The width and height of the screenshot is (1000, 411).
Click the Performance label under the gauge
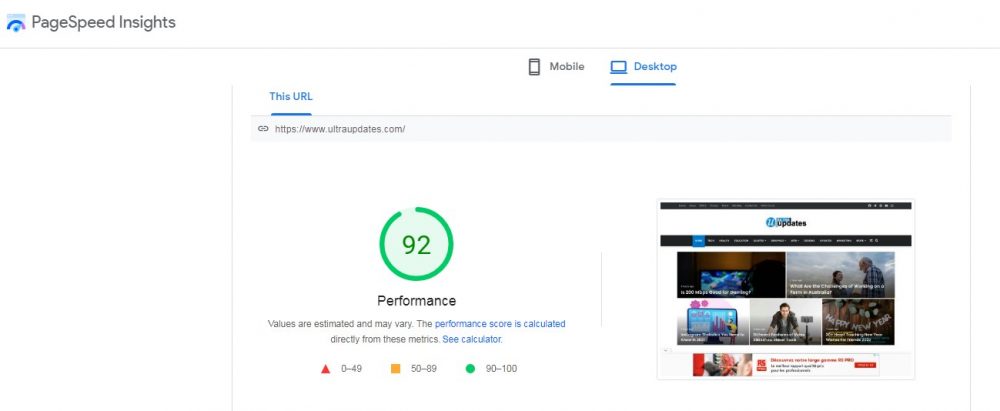point(416,301)
